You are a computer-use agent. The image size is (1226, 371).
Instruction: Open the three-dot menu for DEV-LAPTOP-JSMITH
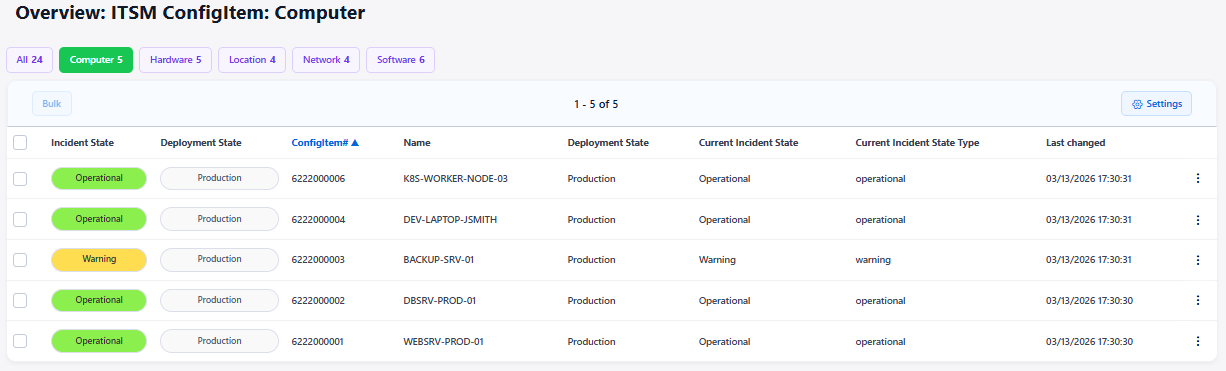point(1197,219)
